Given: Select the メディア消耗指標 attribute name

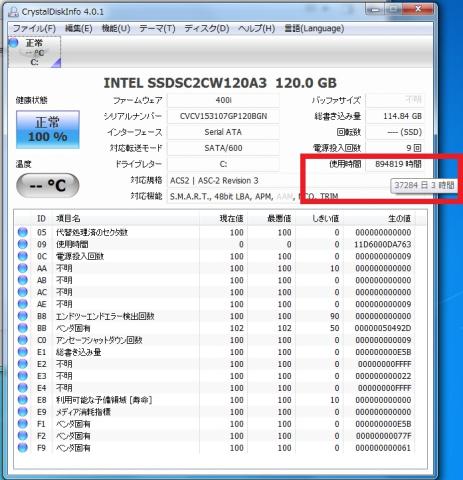Looking at the screenshot, I should [x=83, y=412].
